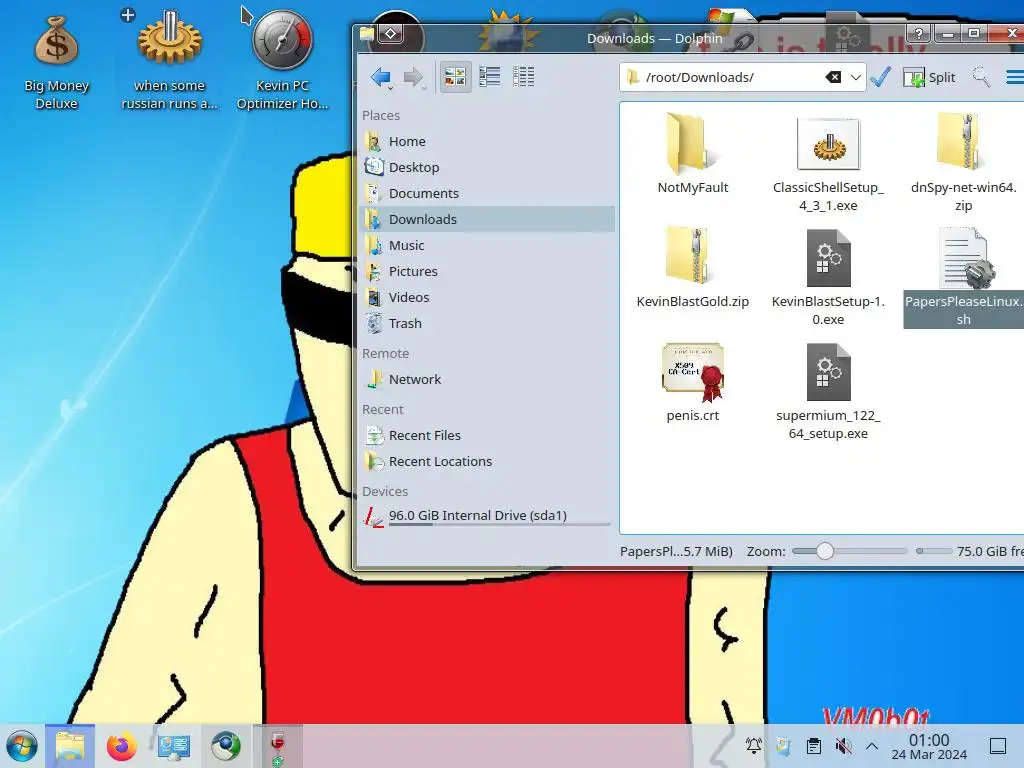Open the Dolphin search tool

981,77
